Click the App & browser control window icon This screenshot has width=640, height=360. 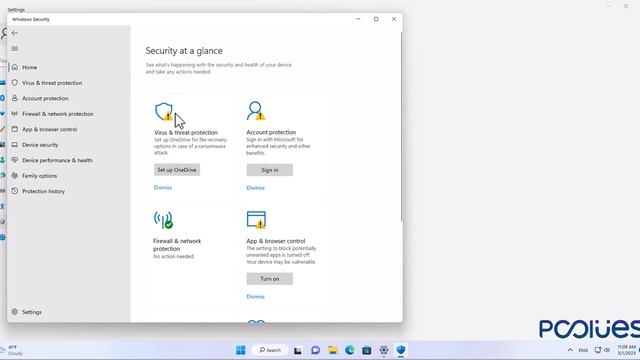tap(256, 220)
